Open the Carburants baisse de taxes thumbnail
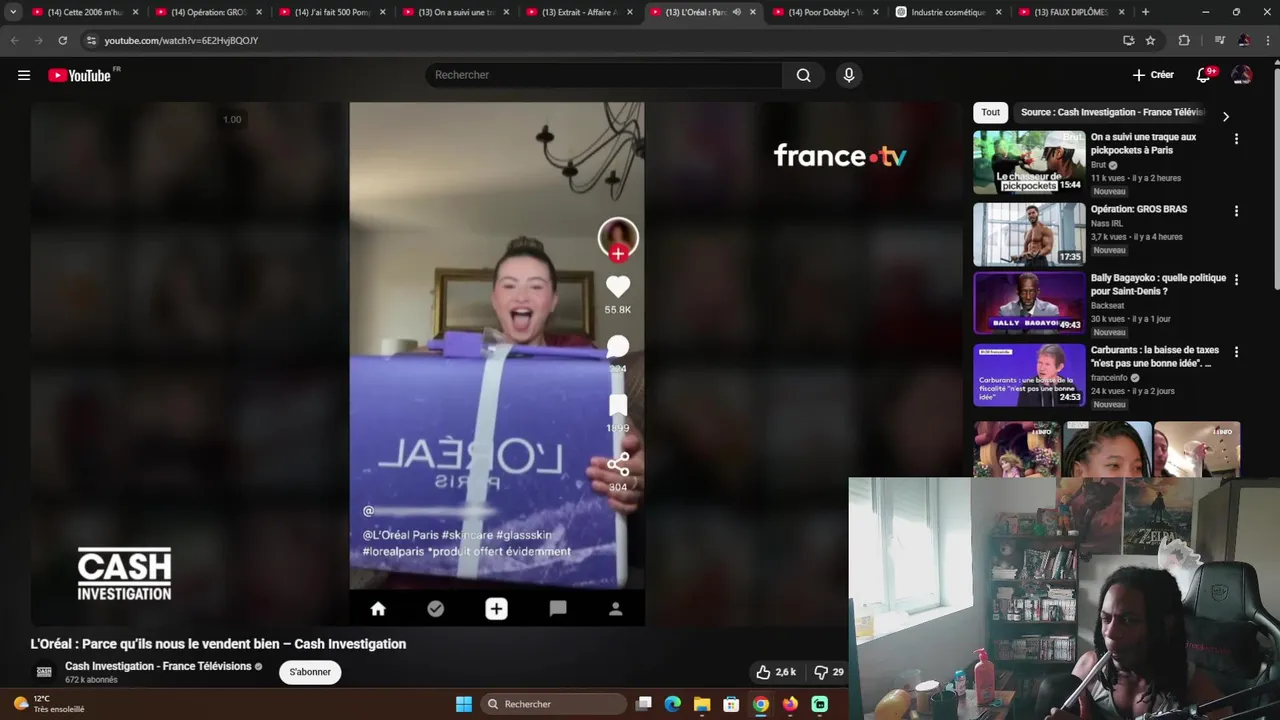This screenshot has height=720, width=1280. 1029,375
